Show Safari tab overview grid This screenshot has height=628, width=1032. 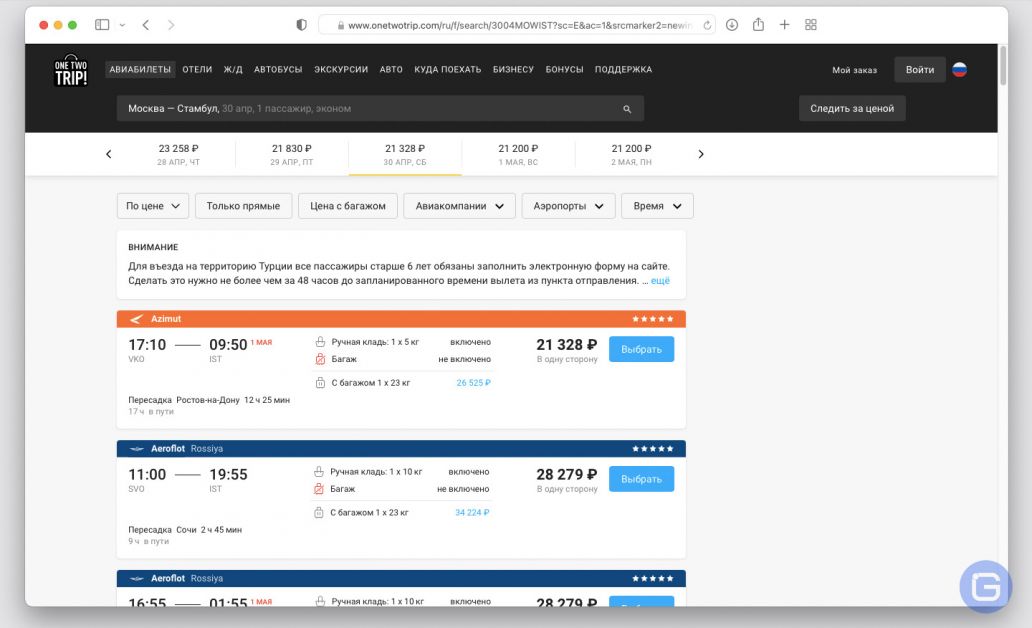(811, 25)
